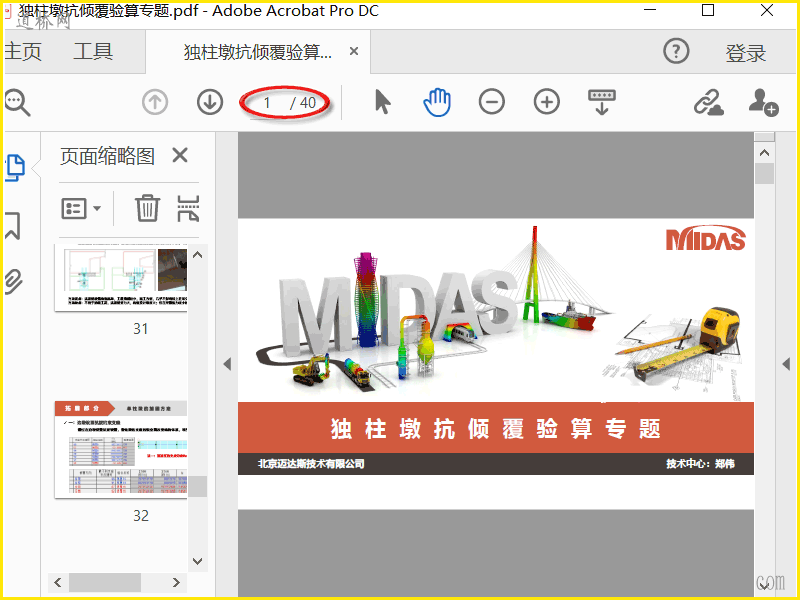Zoom out with the minus button
Viewport: 800px width, 600px height.
[x=492, y=102]
